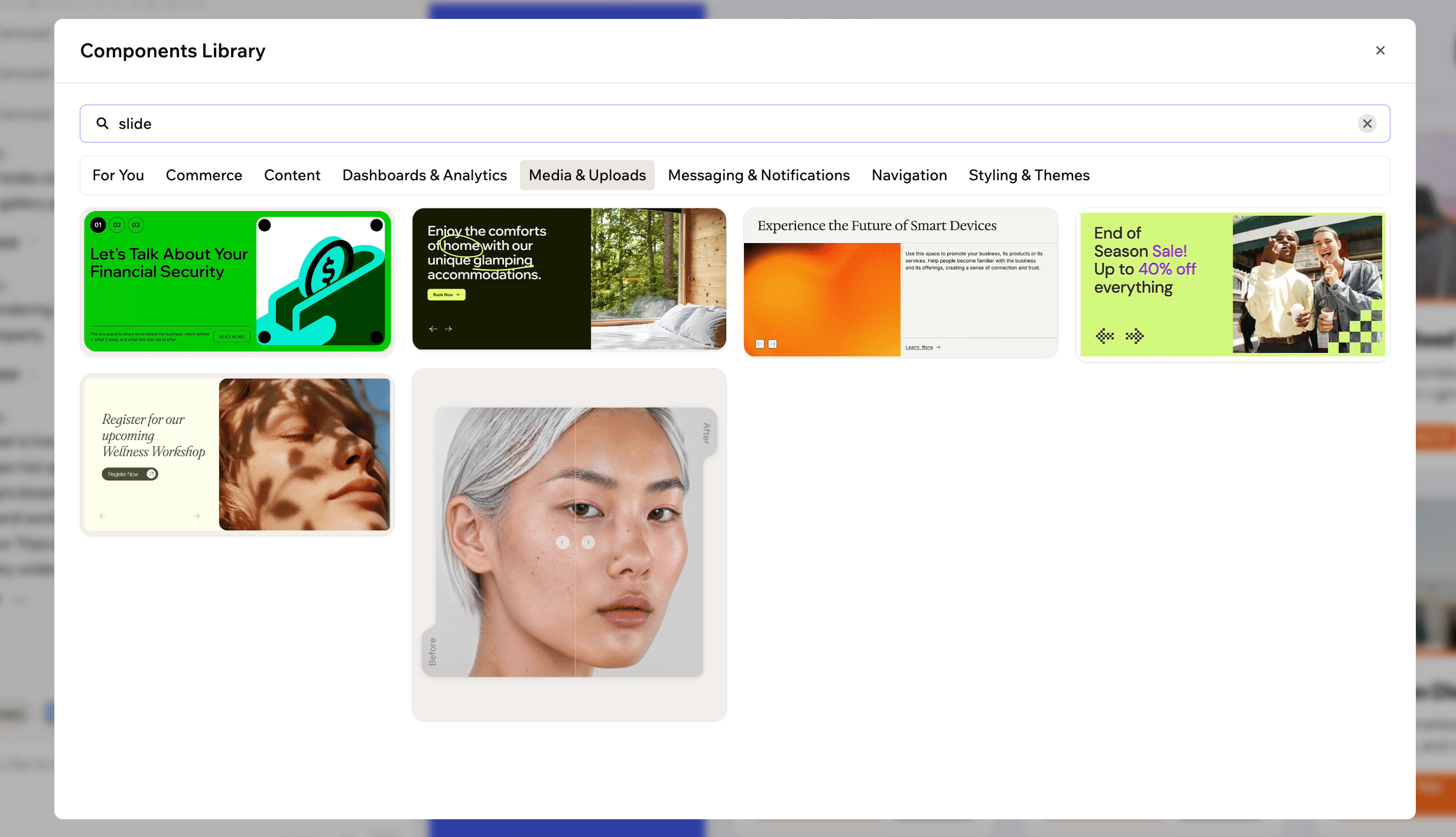Select the Media & Uploads tab
The height and width of the screenshot is (837, 1456).
tap(587, 175)
